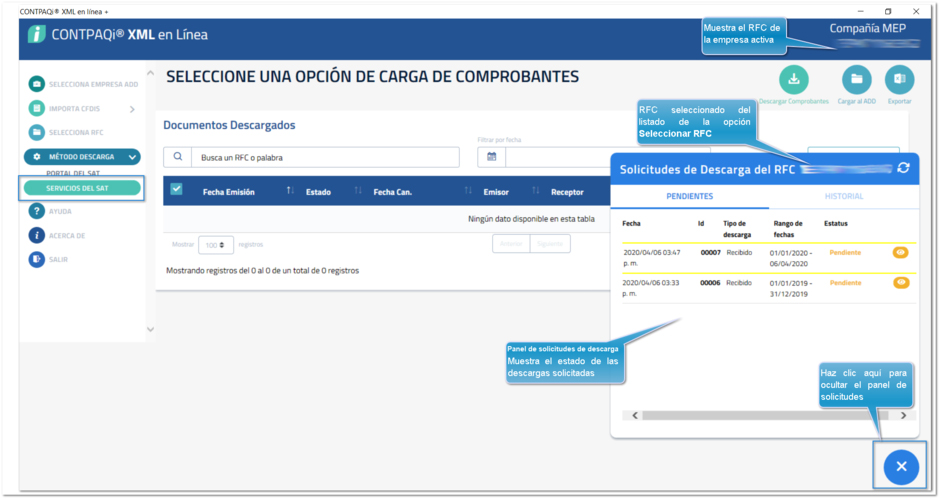Screen dimensions: 940x499
Task: Click the Siguiente pagination button
Action: (550, 244)
